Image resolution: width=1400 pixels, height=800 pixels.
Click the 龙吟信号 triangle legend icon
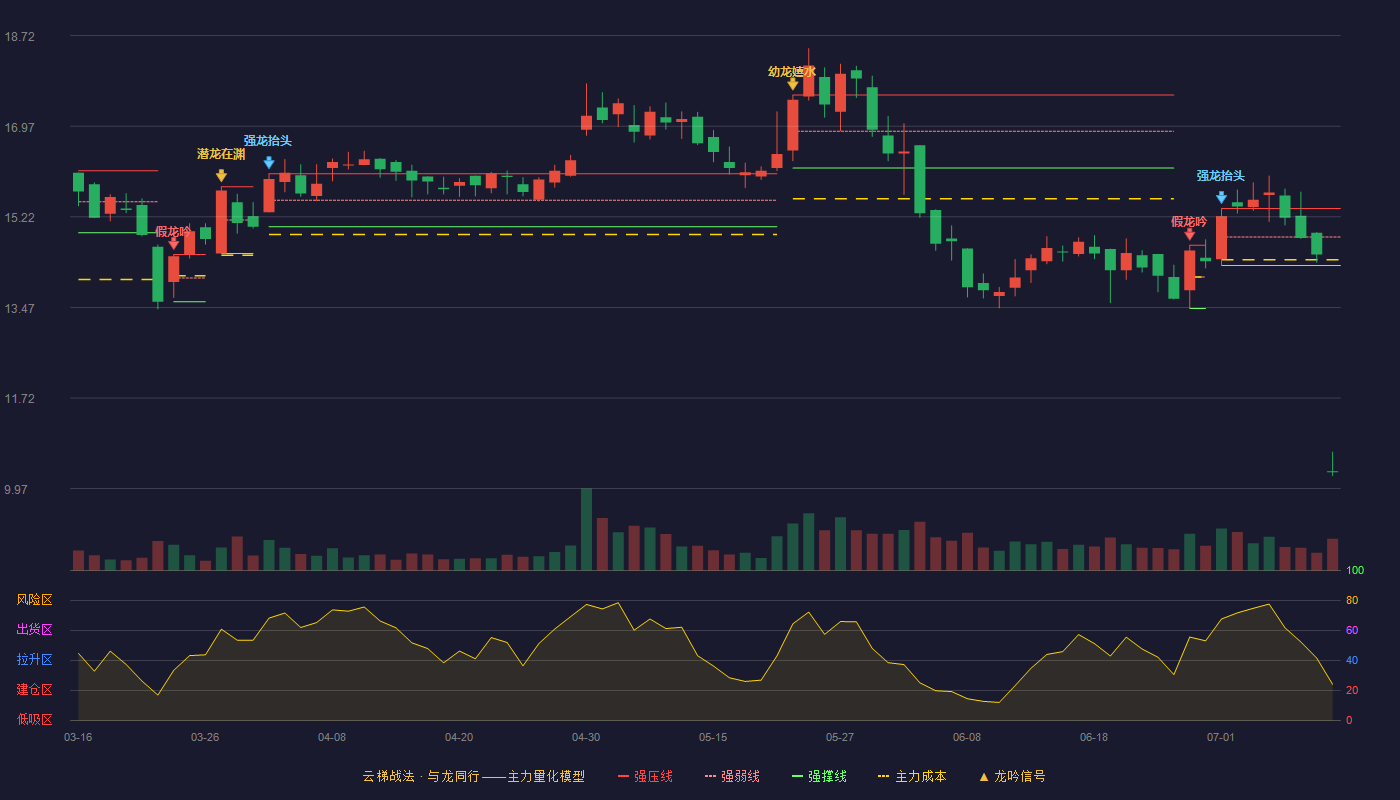[984, 776]
